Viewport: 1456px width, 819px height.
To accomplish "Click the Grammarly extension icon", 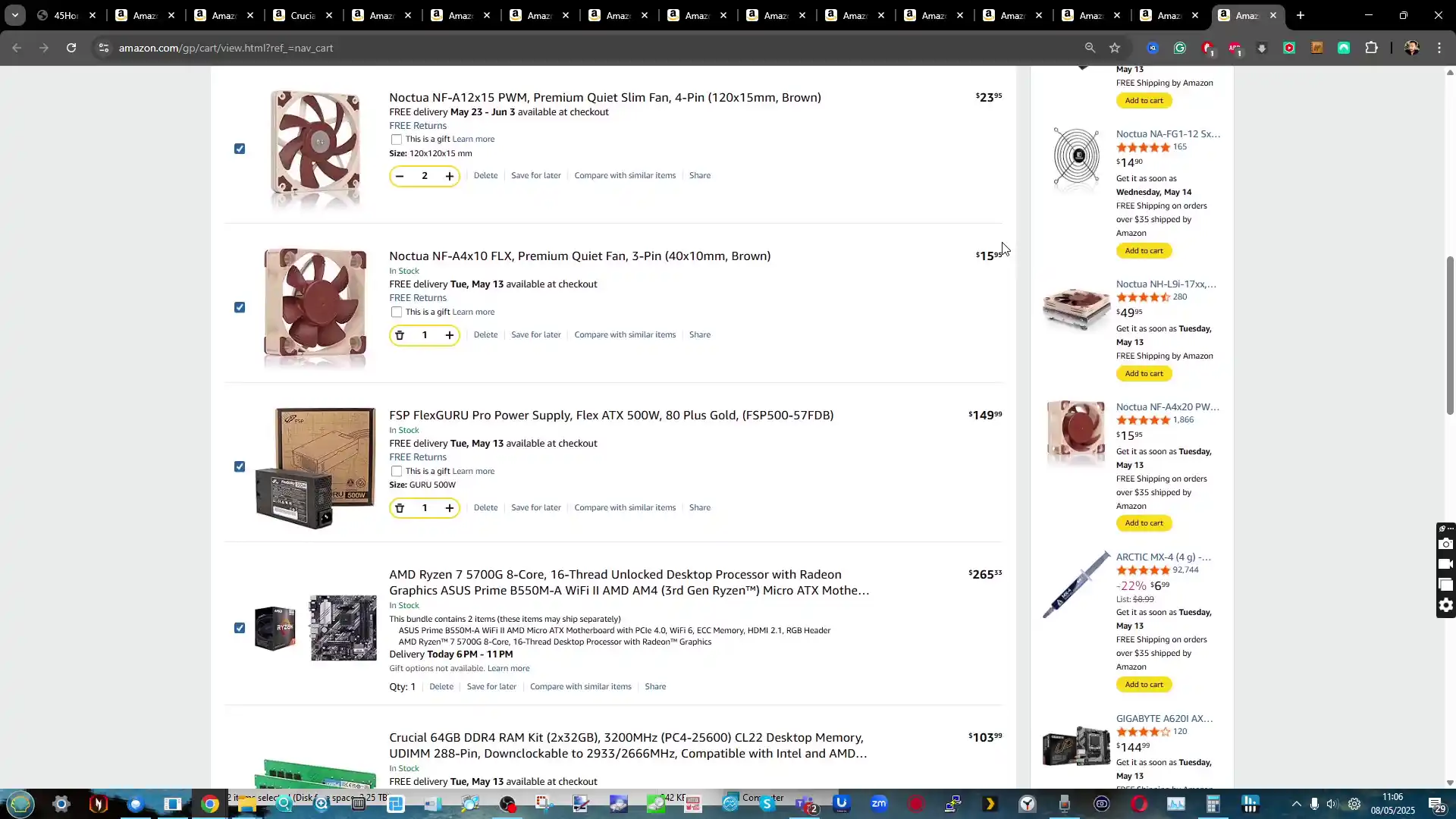I will (x=1180, y=48).
